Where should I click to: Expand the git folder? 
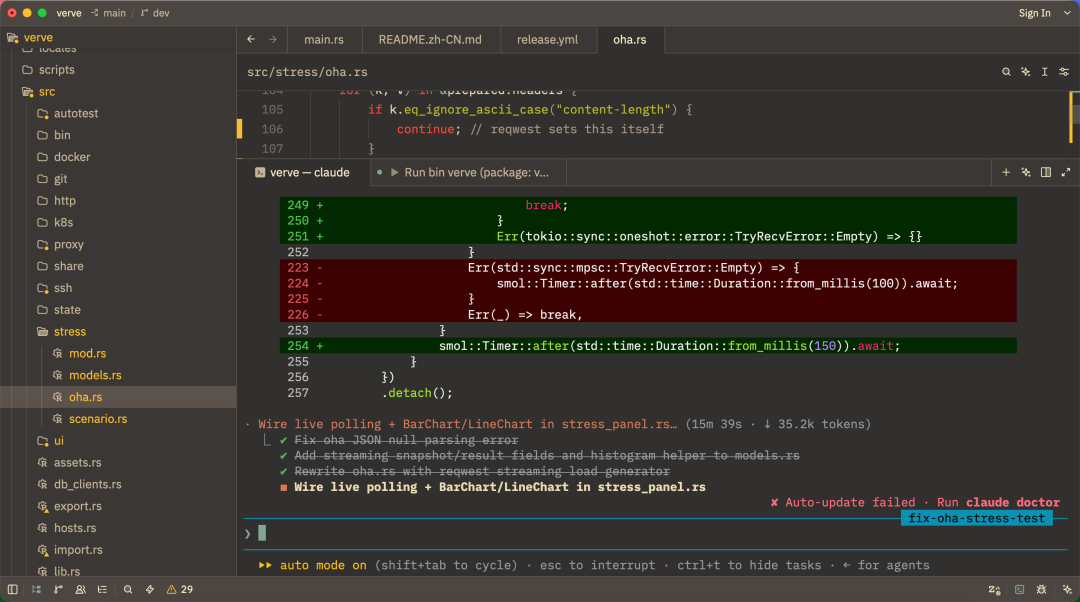pos(118,179)
